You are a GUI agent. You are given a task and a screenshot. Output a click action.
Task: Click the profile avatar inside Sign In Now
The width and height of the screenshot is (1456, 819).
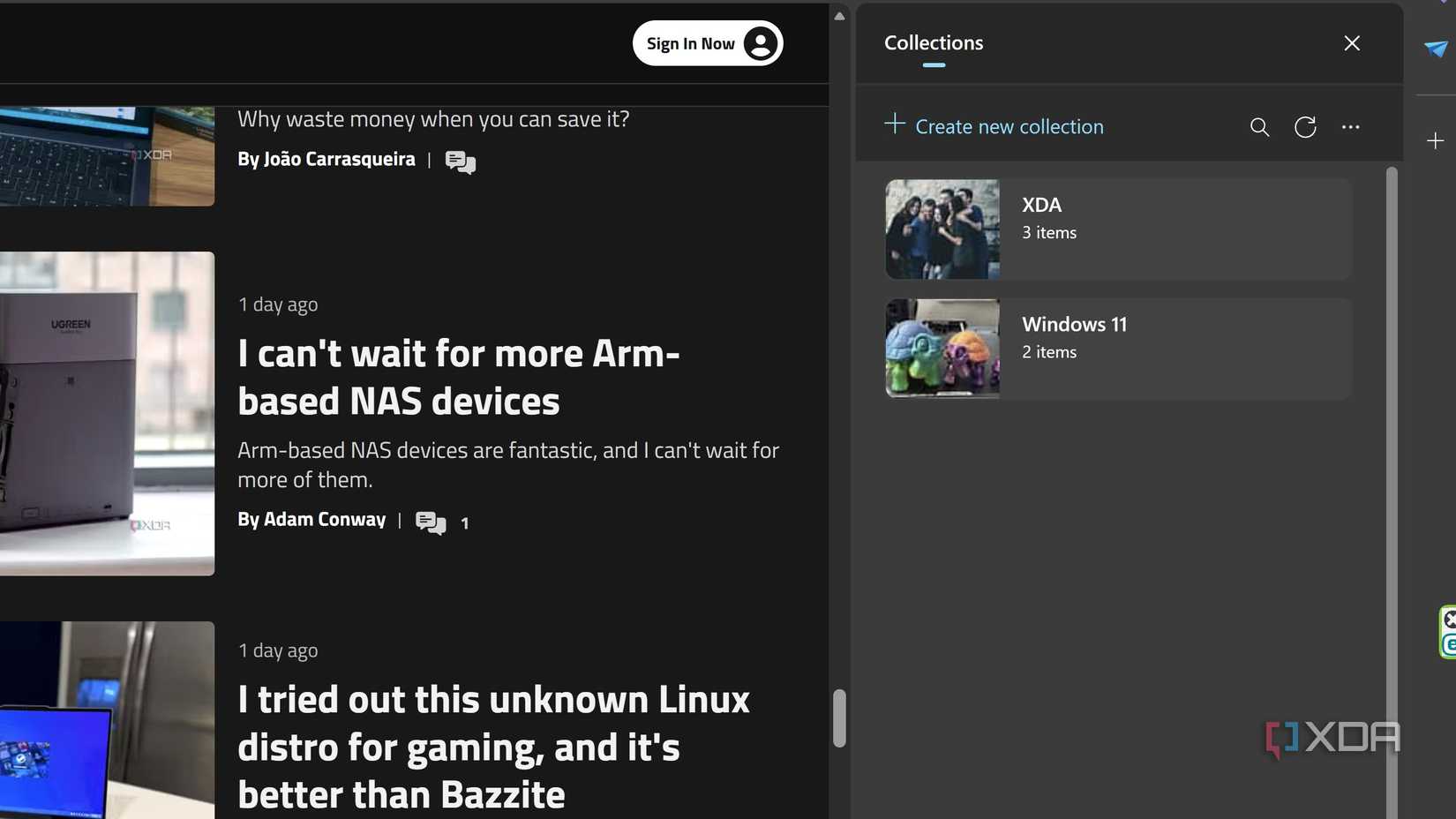760,42
